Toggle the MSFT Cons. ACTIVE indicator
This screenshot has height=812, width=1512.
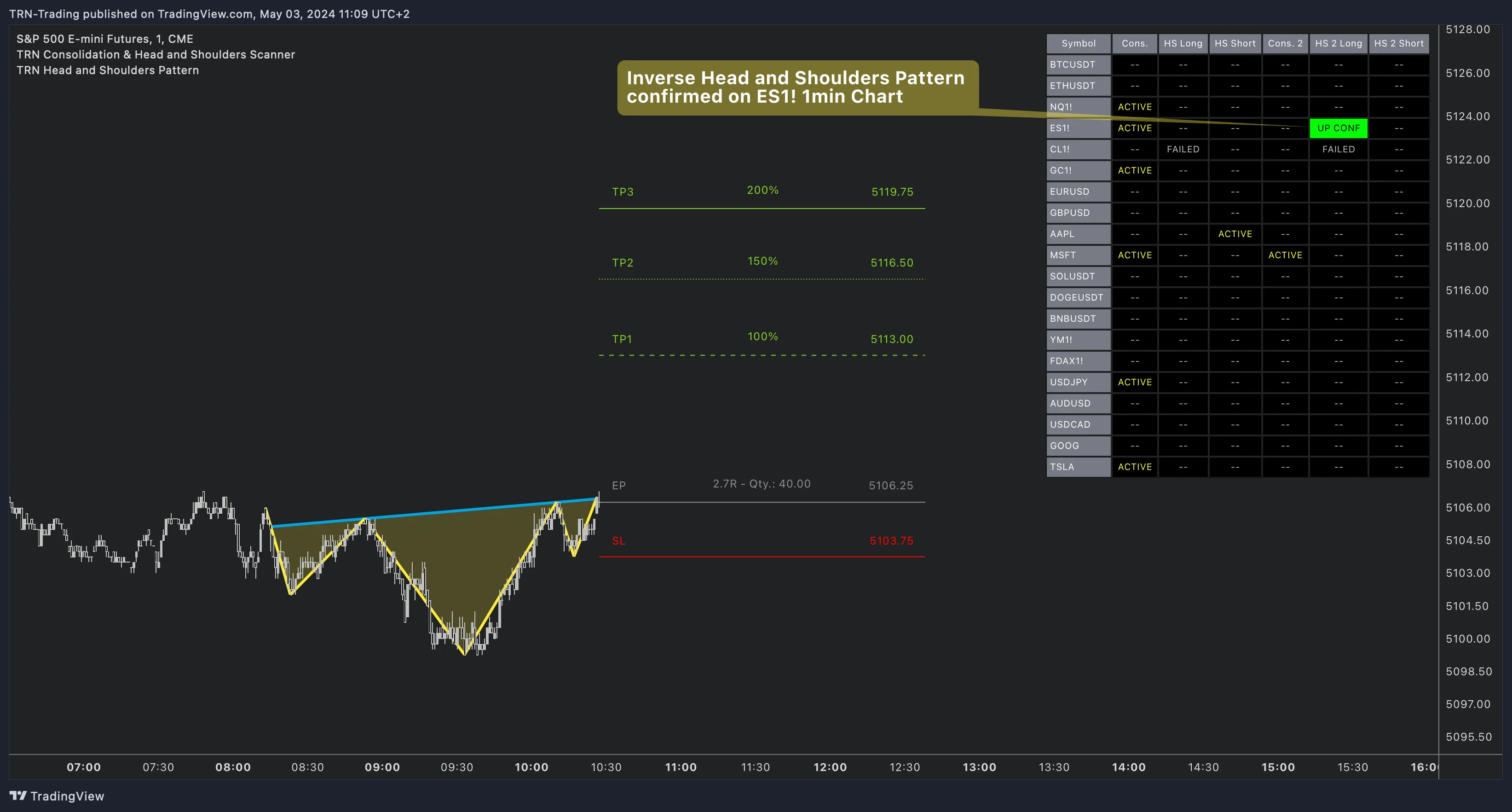pyautogui.click(x=1135, y=255)
